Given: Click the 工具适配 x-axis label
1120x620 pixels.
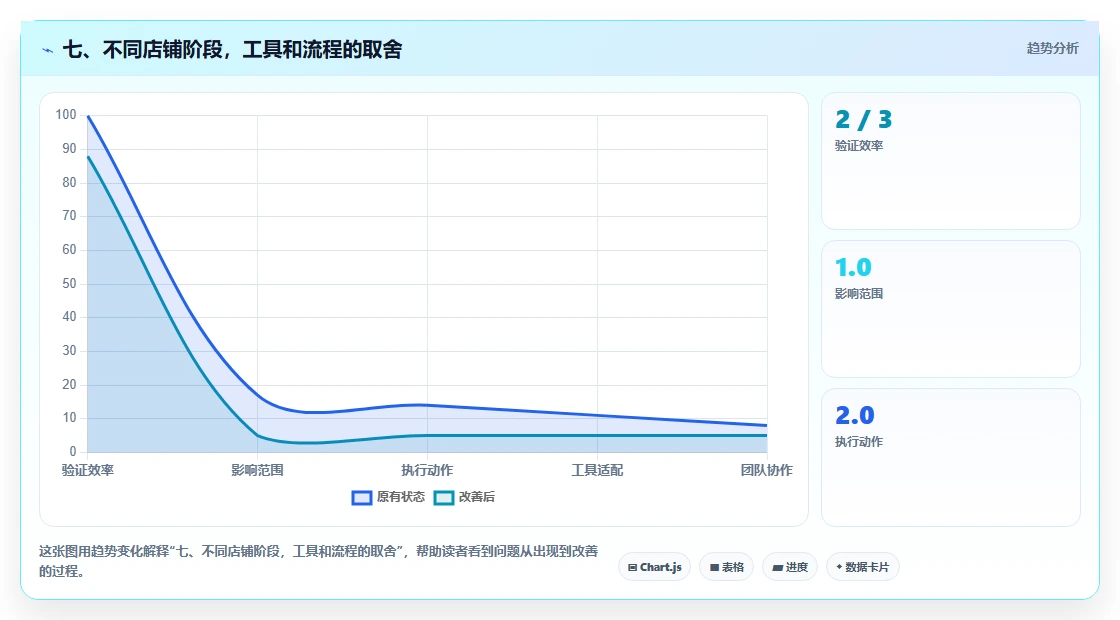Looking at the screenshot, I should point(597,470).
